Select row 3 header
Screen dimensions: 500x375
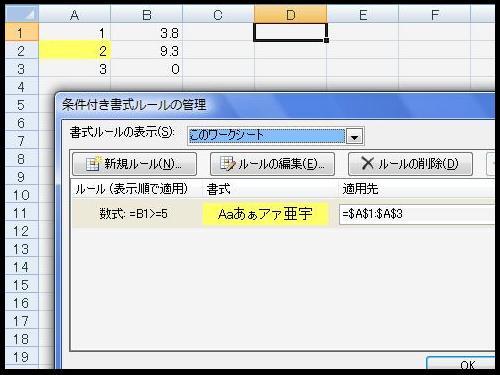pyautogui.click(x=22, y=69)
